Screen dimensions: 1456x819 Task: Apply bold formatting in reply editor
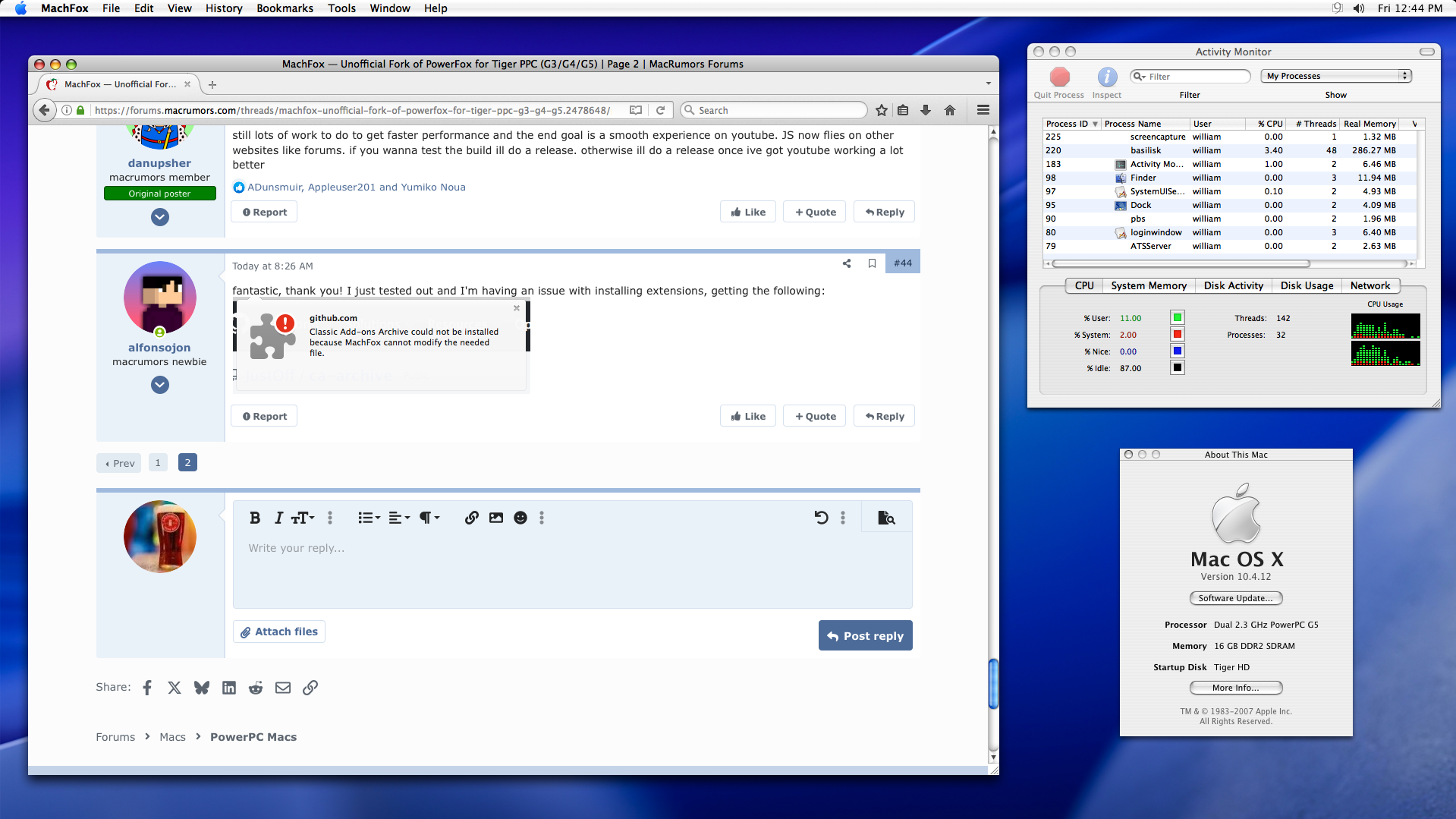[x=255, y=518]
